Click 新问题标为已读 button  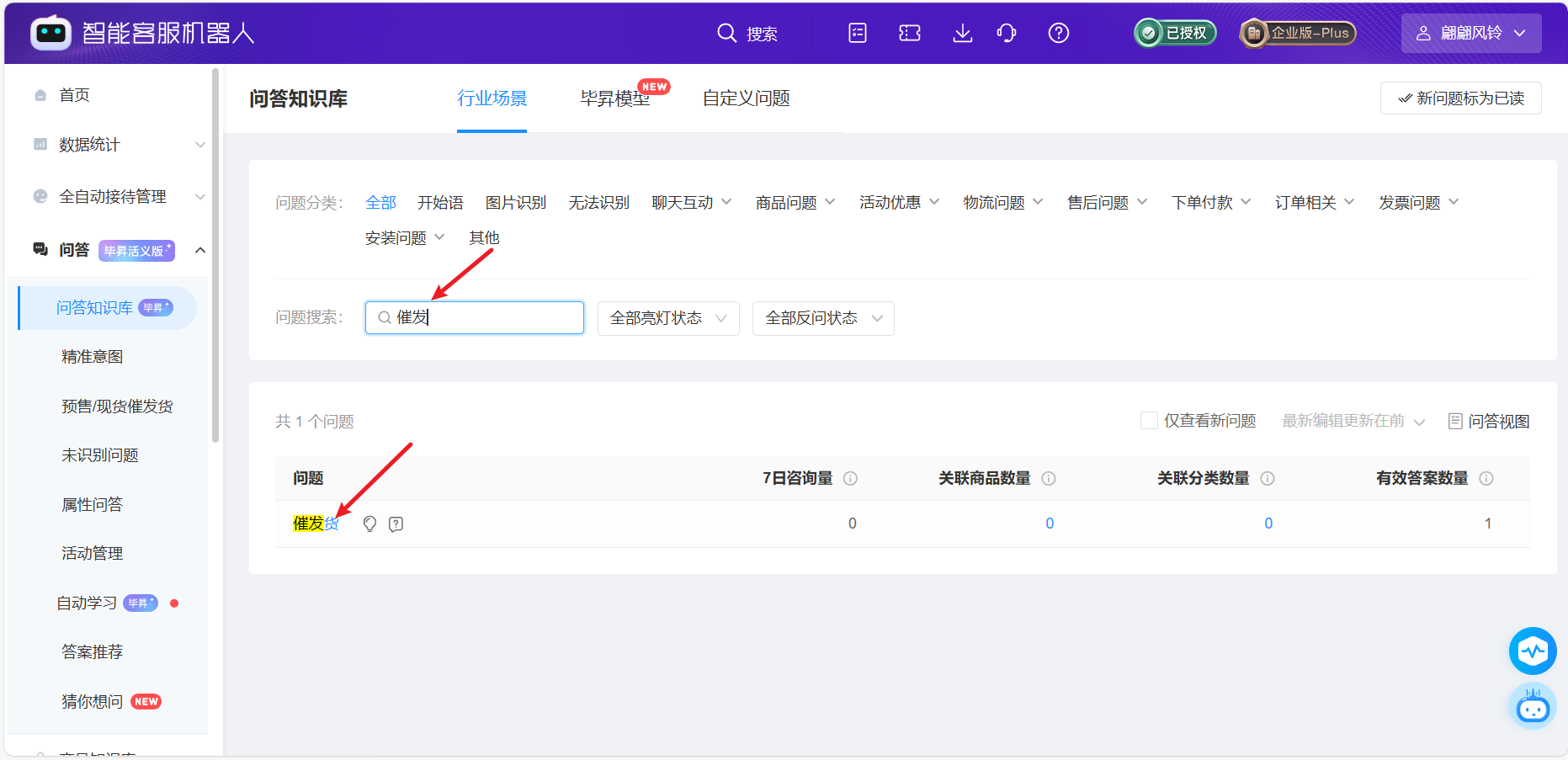tap(1460, 98)
